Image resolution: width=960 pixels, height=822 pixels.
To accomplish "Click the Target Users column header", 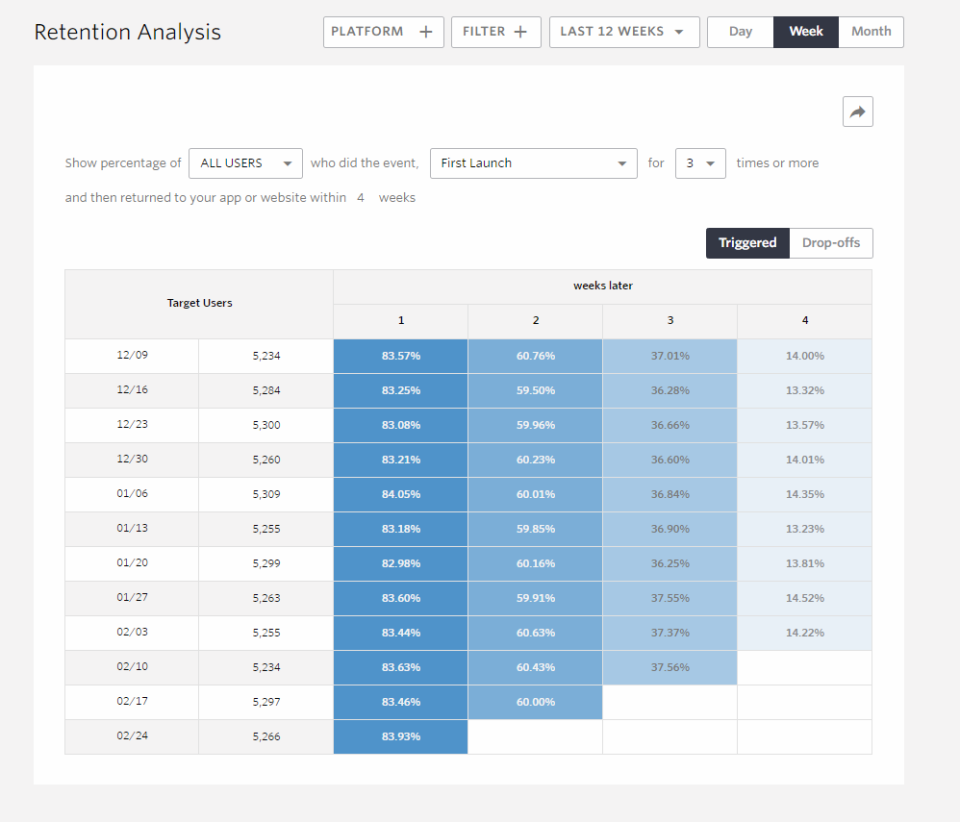I will point(199,304).
